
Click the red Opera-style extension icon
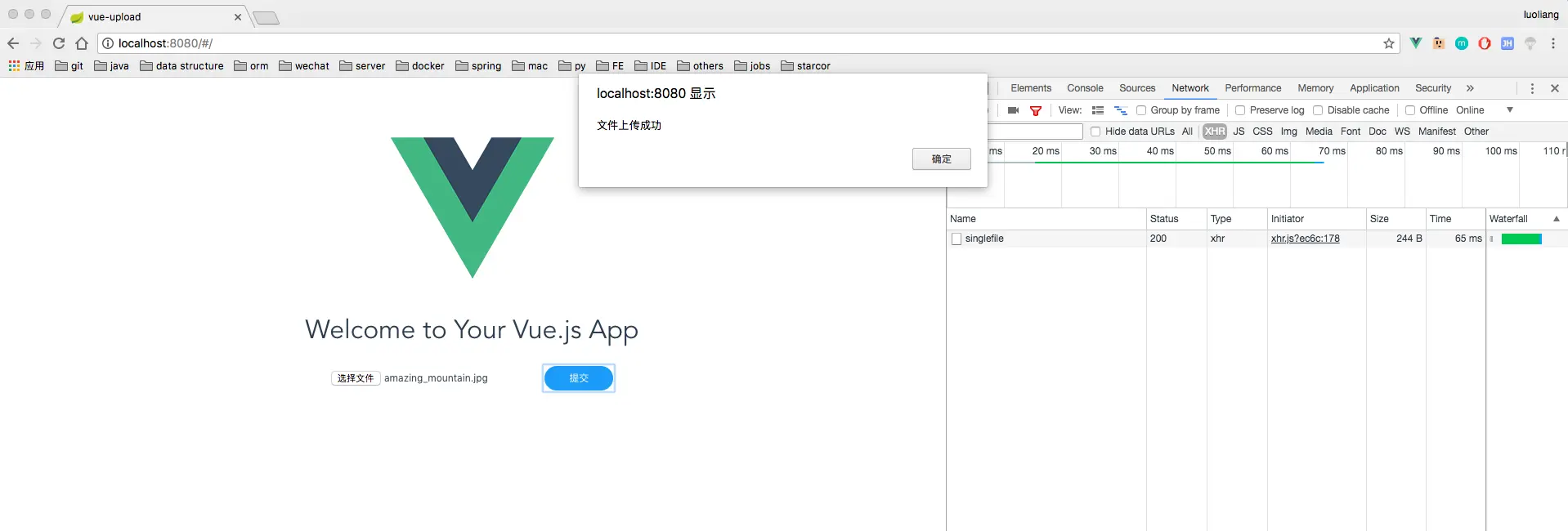[1485, 43]
